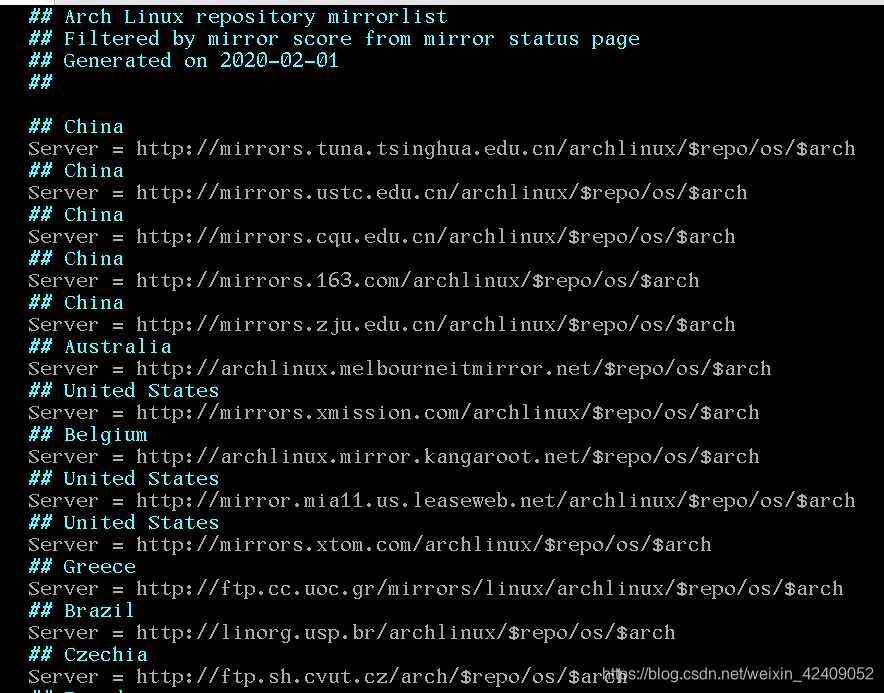This screenshot has width=884, height=693.
Task: Place cursor on mirrors.163.com server line
Action: point(364,281)
